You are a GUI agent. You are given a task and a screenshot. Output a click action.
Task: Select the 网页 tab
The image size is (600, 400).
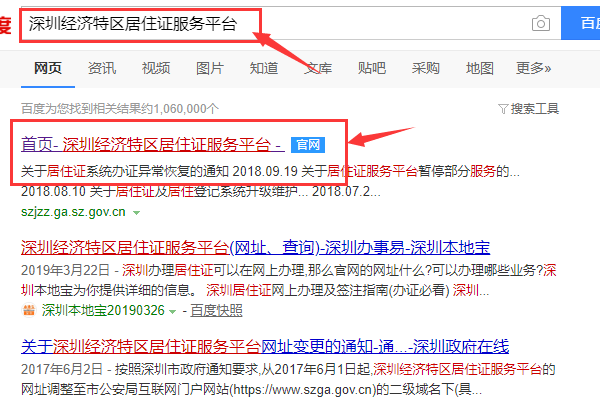(x=48, y=68)
